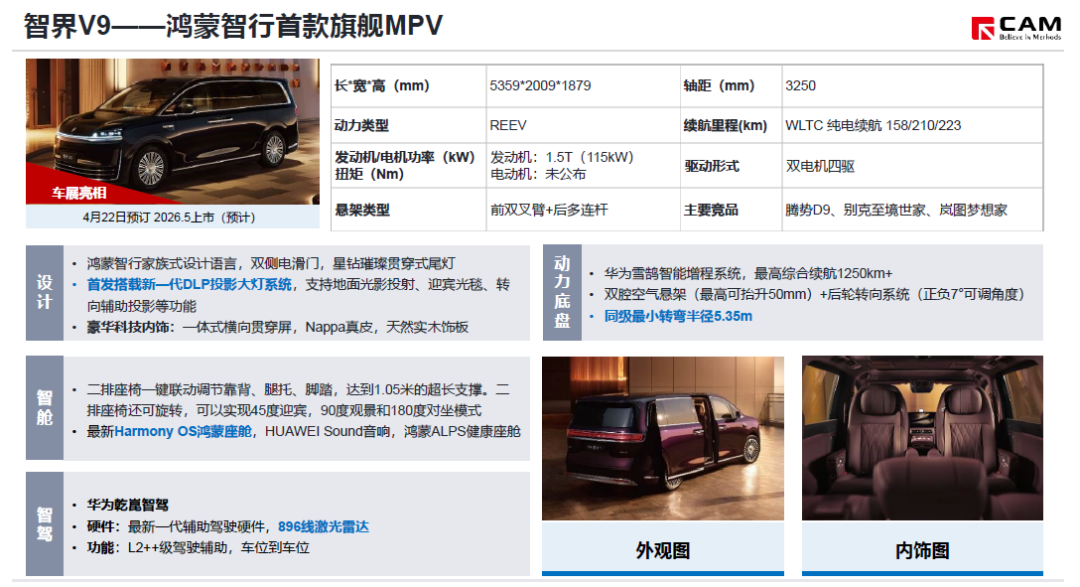This screenshot has height=587, width=1080.
Task: Select the 智驾 section label
Action: point(45,524)
